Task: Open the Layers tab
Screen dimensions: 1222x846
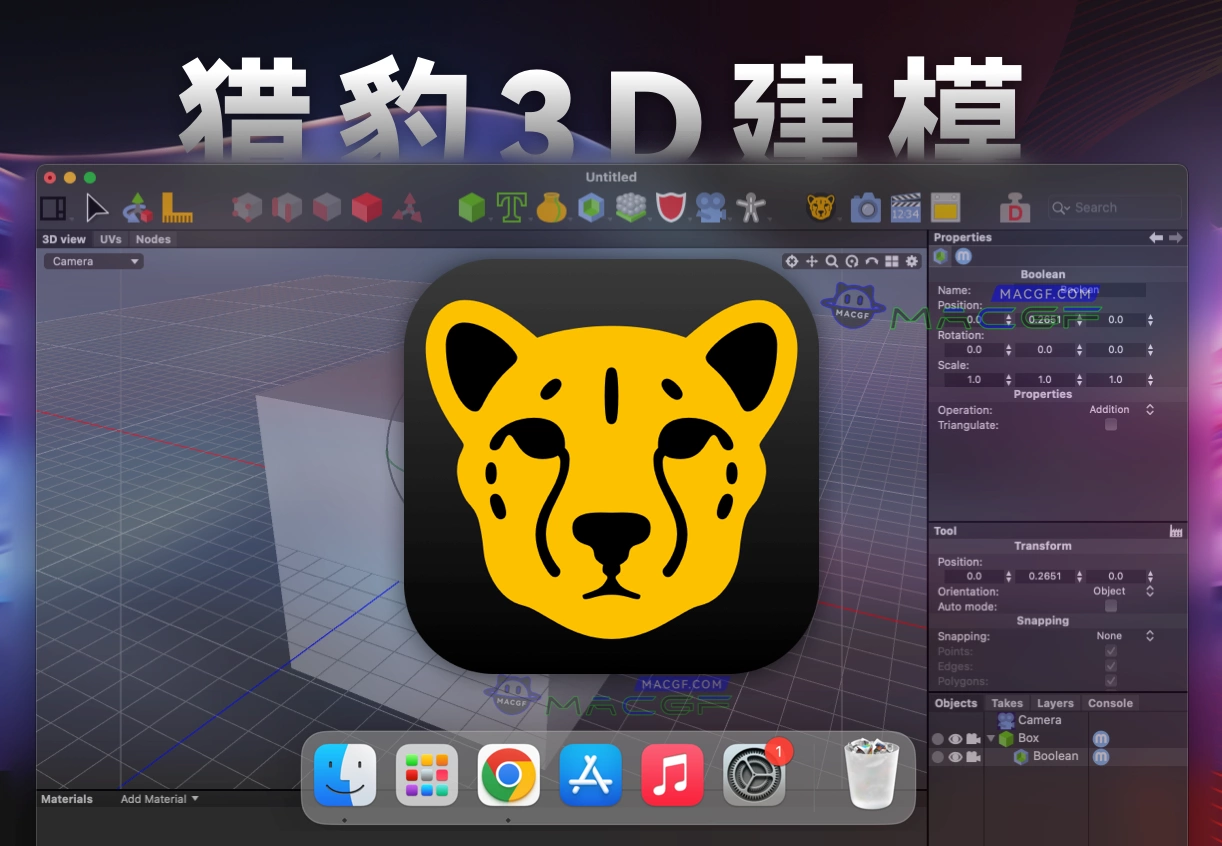Action: 1055,703
